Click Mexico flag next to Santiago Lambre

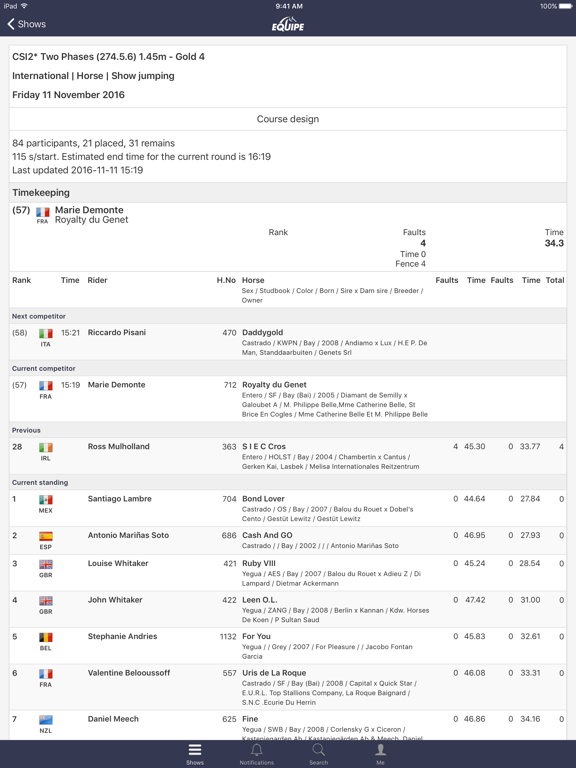[46, 500]
